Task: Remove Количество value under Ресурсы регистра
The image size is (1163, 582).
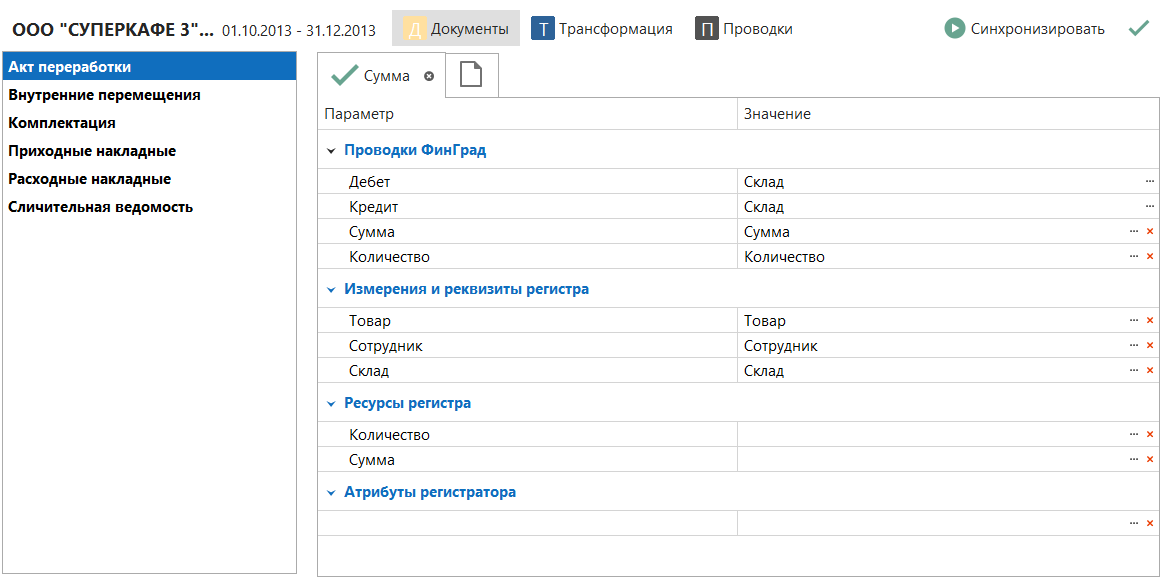Action: point(1150,435)
